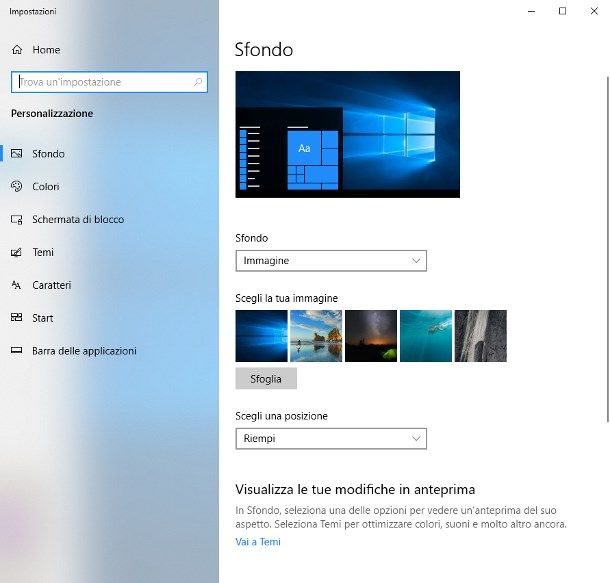Click the Schermata di blocco icon
Viewport: 610px width, 583px height.
(16, 219)
